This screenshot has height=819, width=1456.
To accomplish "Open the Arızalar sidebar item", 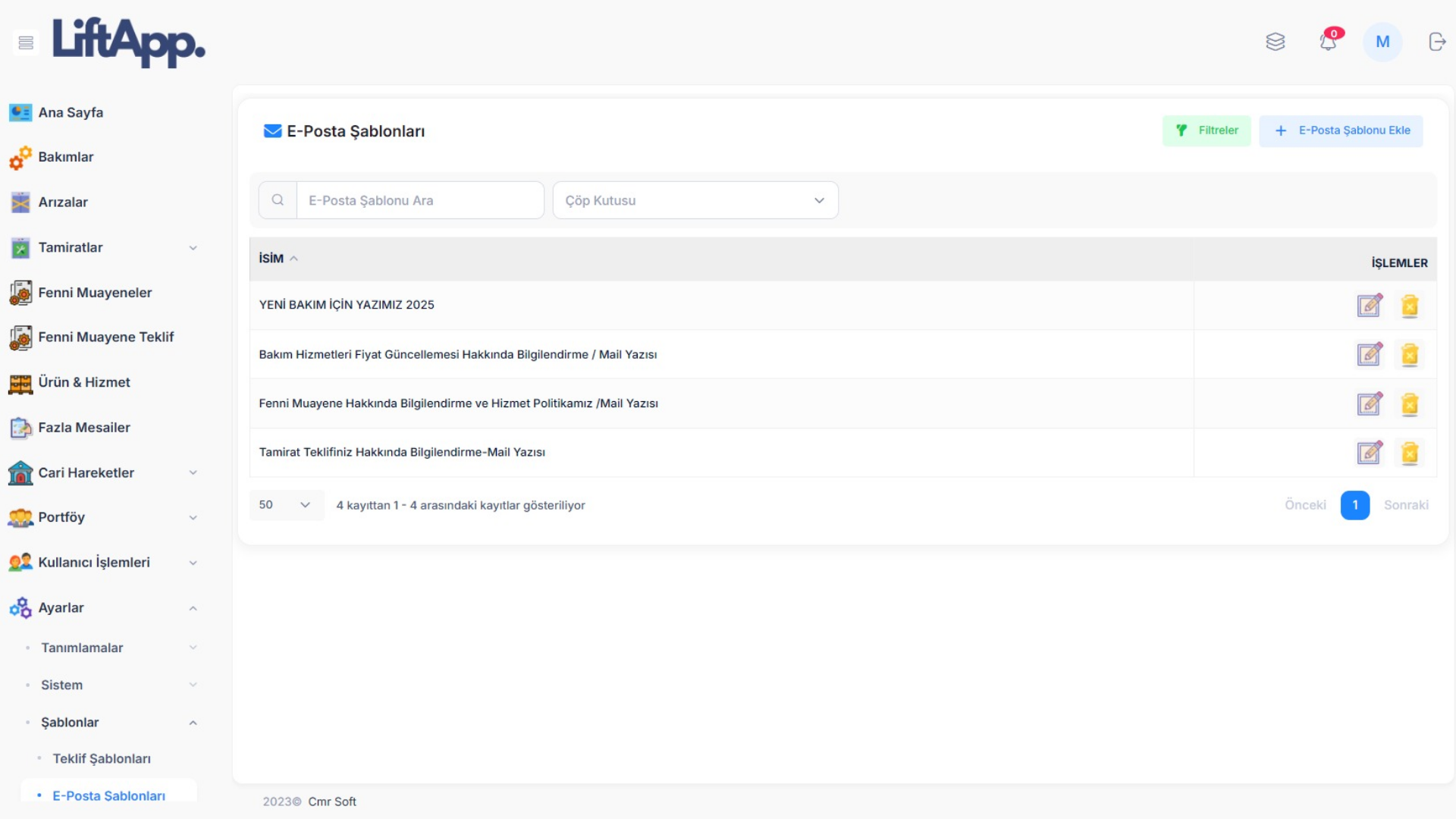I will [x=63, y=202].
